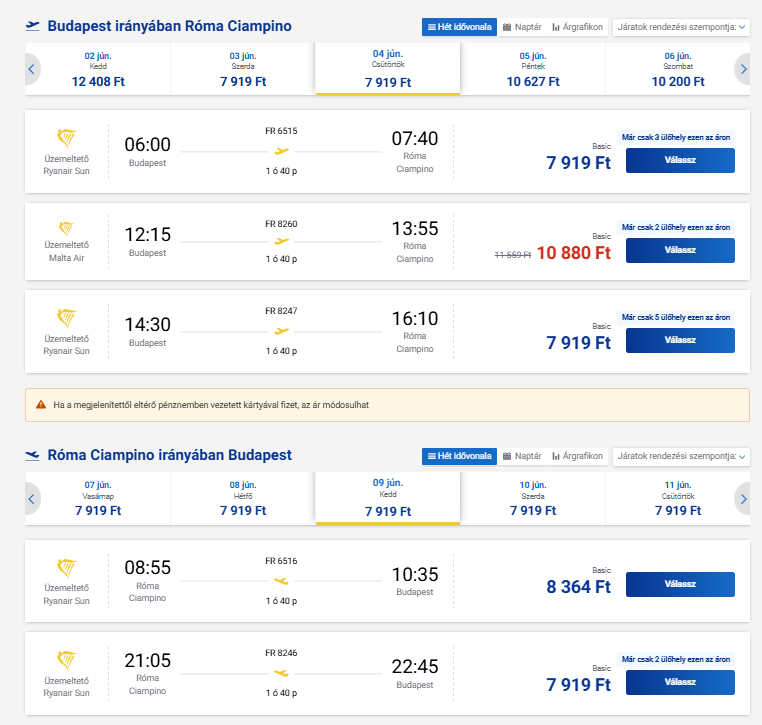This screenshot has height=725, width=762.
Task: Open outbound Járatok rendezési szempontja dropdown
Action: point(680,27)
